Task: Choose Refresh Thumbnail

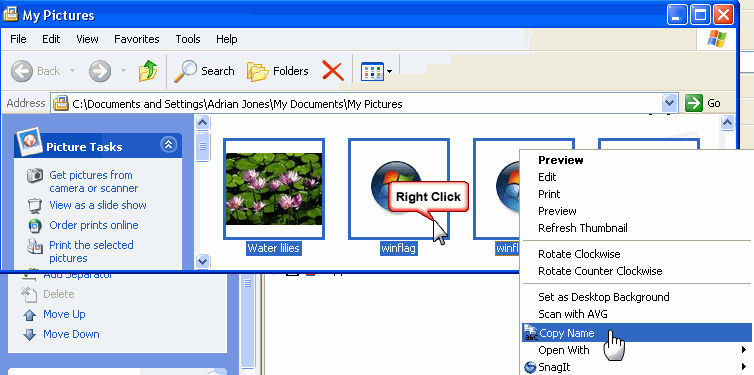Action: pyautogui.click(x=583, y=228)
